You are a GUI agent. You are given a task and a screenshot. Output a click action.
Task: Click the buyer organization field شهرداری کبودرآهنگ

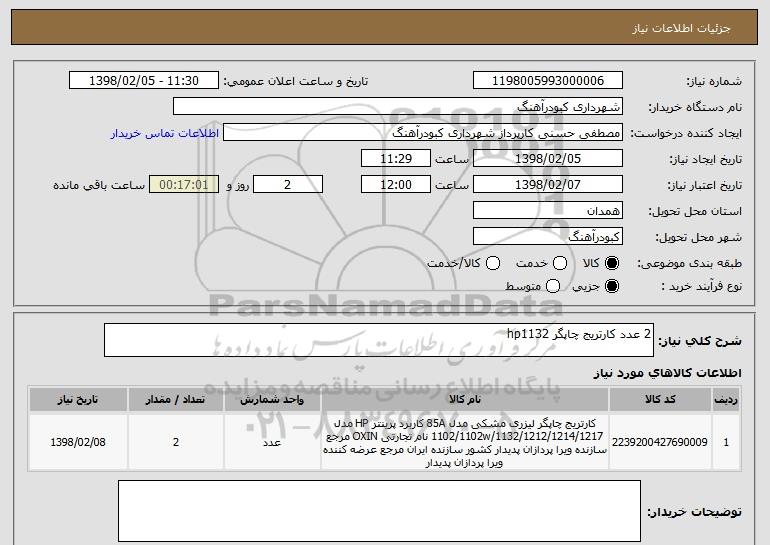click(398, 107)
